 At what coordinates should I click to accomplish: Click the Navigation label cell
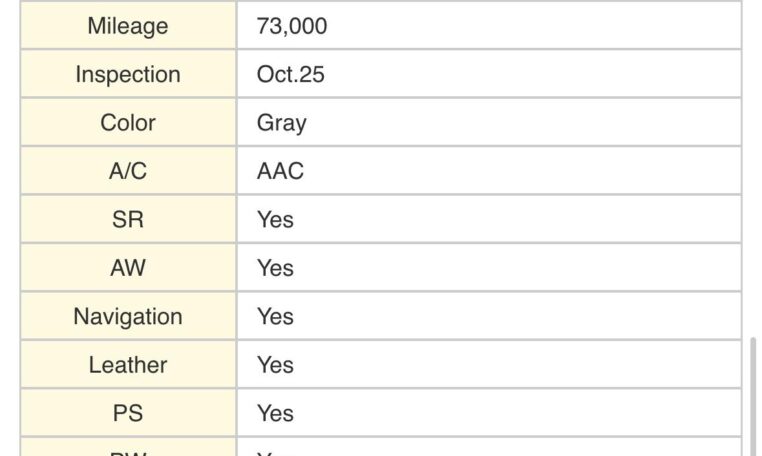[x=128, y=316]
